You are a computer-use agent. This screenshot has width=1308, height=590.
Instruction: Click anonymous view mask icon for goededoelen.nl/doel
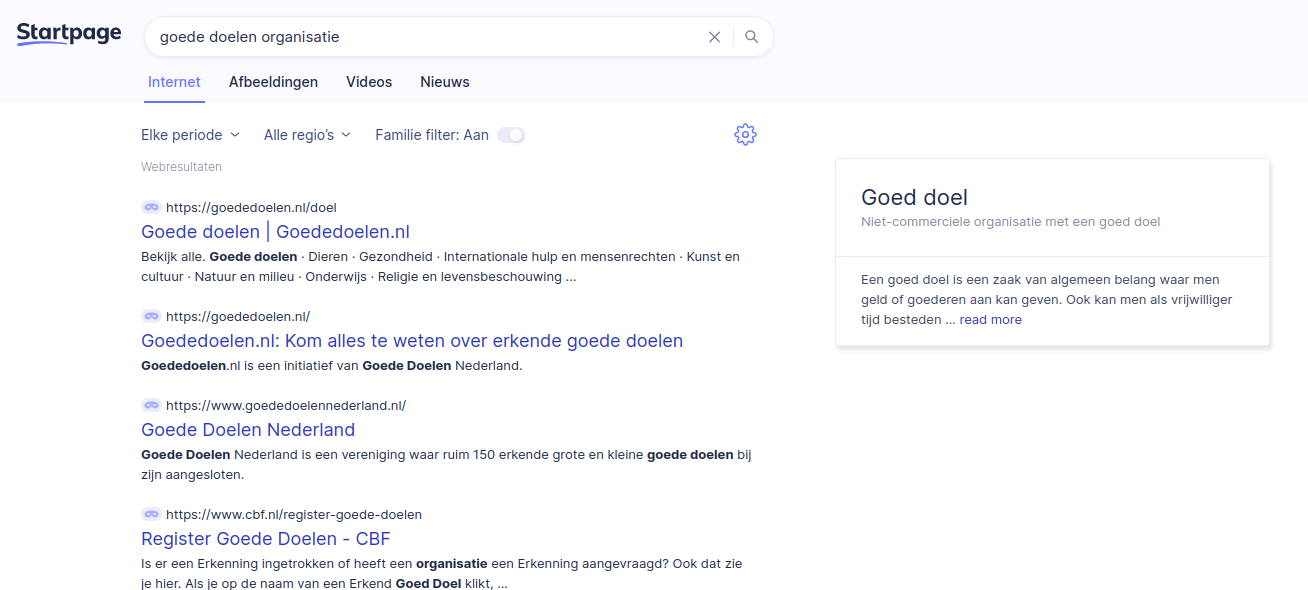[x=151, y=207]
